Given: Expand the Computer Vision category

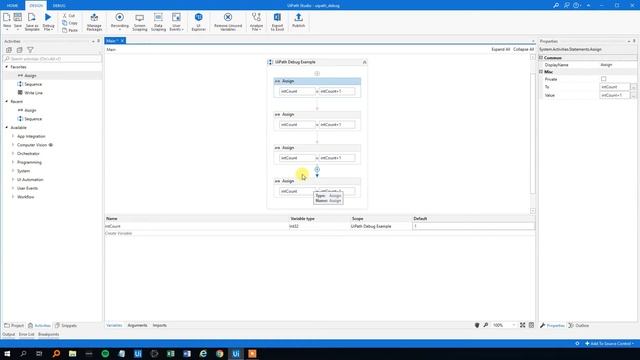Looking at the screenshot, I should pyautogui.click(x=13, y=145).
